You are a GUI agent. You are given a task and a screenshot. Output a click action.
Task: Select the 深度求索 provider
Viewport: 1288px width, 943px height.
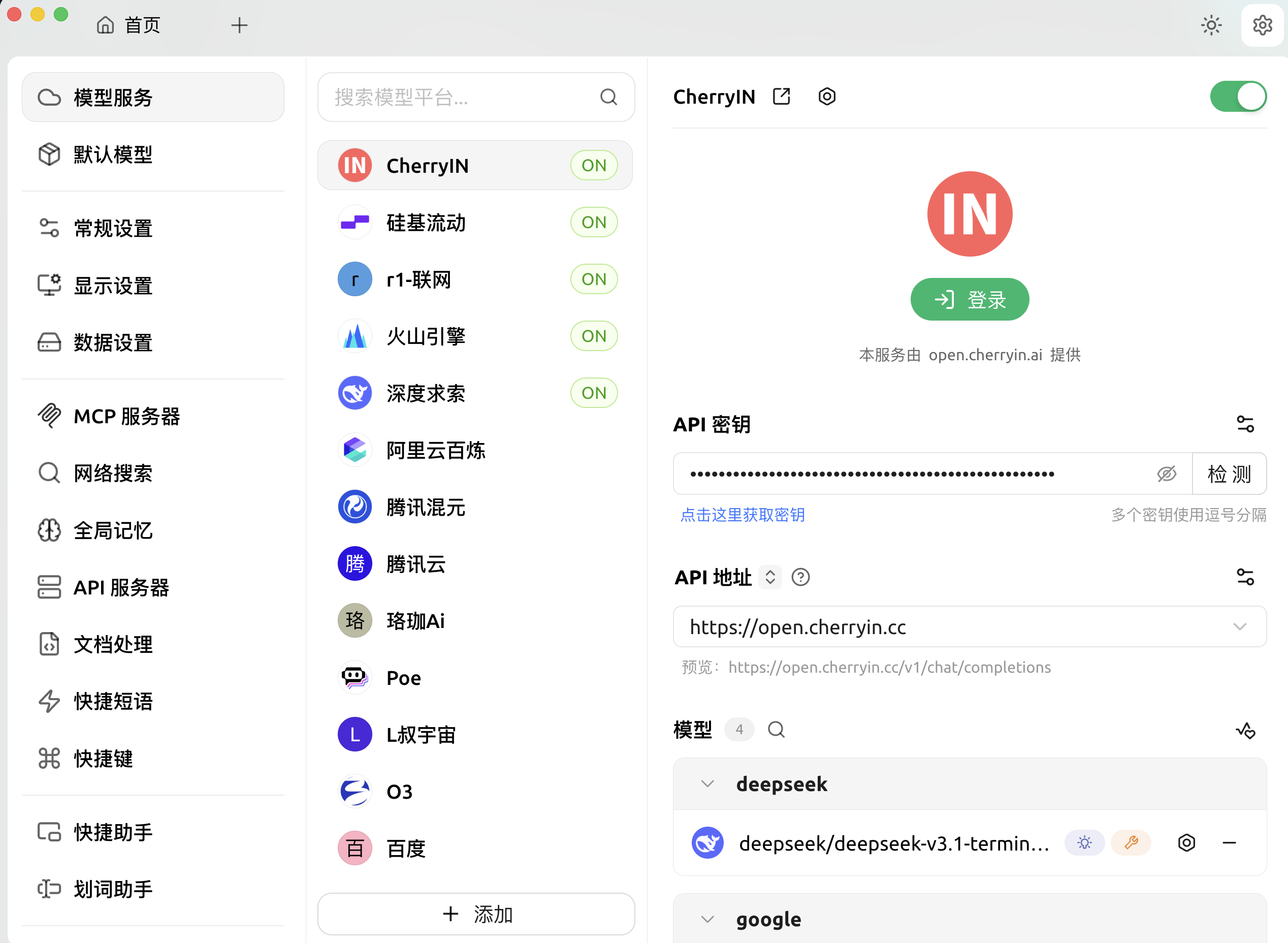coord(475,393)
